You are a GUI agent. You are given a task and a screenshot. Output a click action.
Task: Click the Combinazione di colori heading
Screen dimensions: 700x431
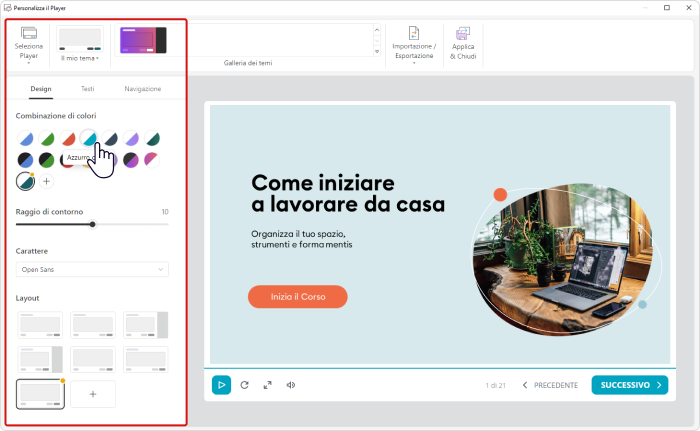click(x=56, y=116)
